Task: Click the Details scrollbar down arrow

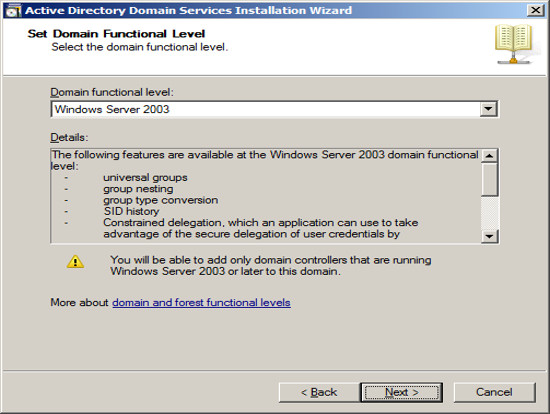Action: (x=490, y=236)
